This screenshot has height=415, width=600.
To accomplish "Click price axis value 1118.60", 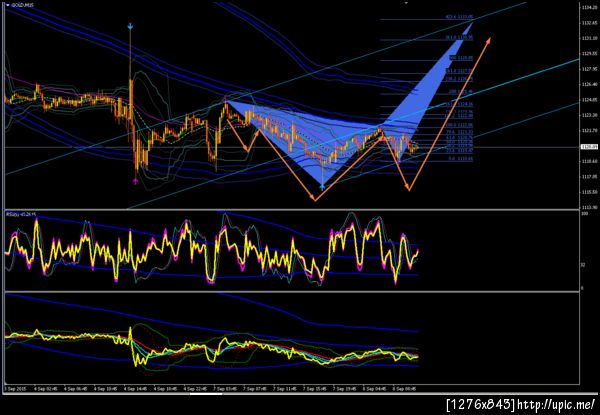I will [589, 161].
